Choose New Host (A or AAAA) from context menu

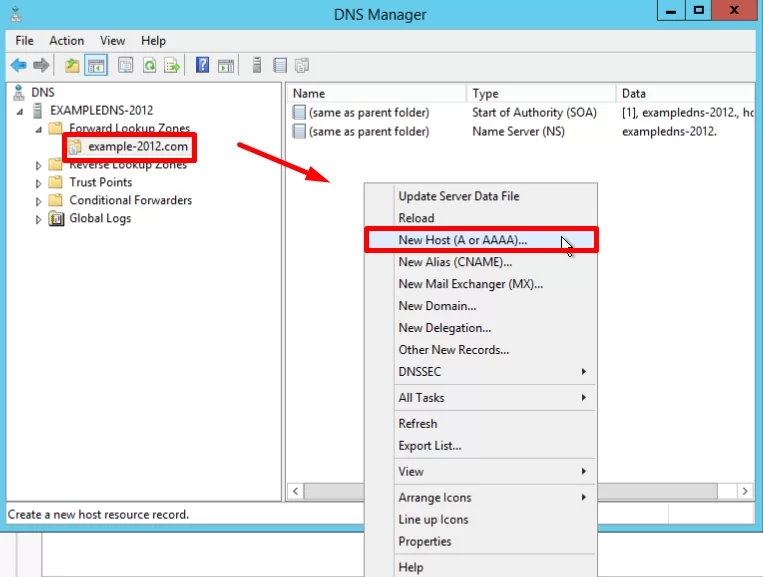tap(462, 240)
